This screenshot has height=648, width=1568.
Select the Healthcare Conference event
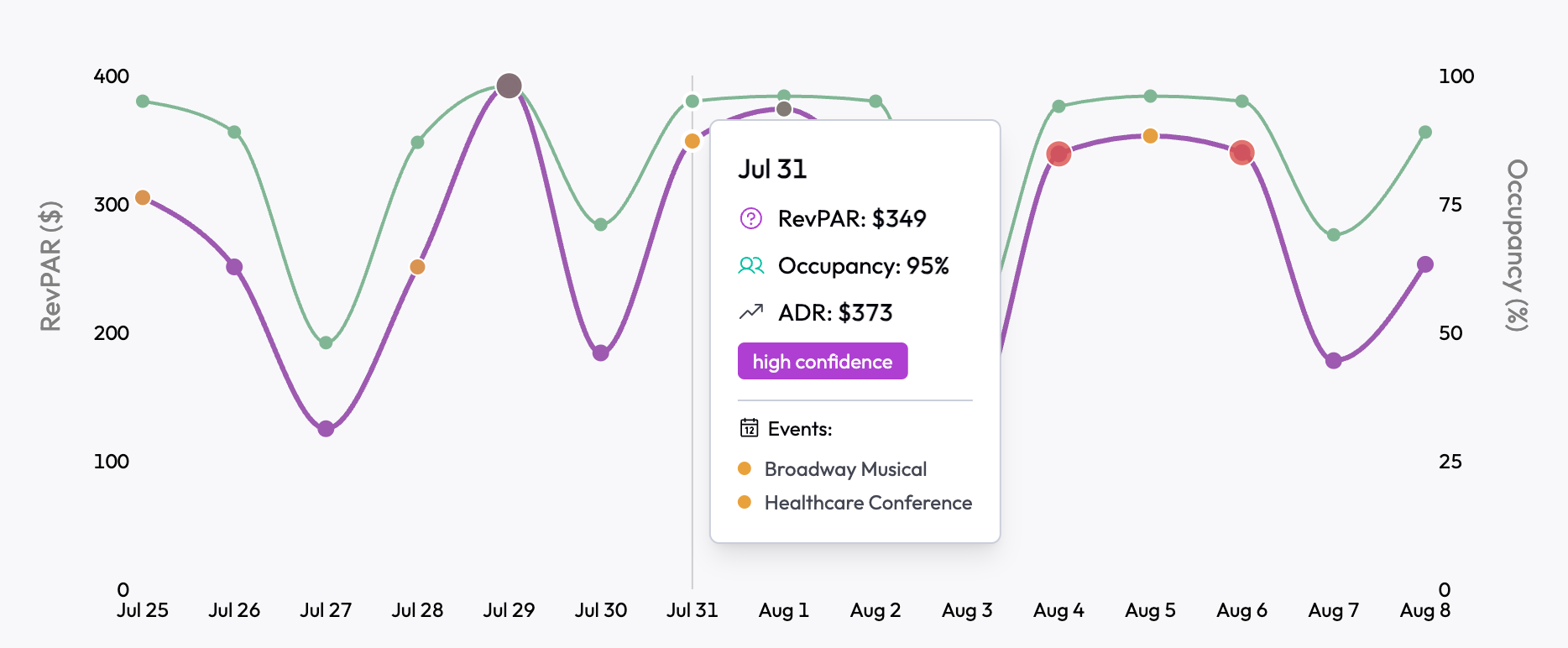click(x=868, y=503)
